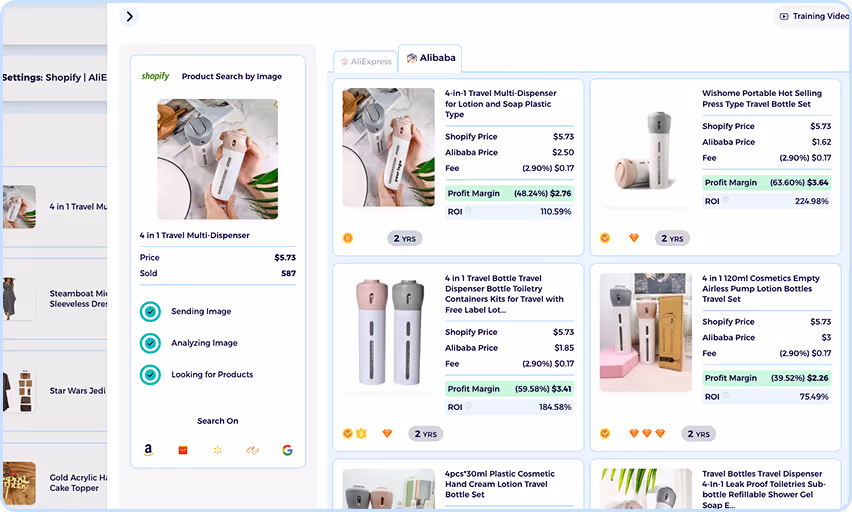Click Sold 587 value in search panel
The image size is (852, 512).
tap(289, 273)
